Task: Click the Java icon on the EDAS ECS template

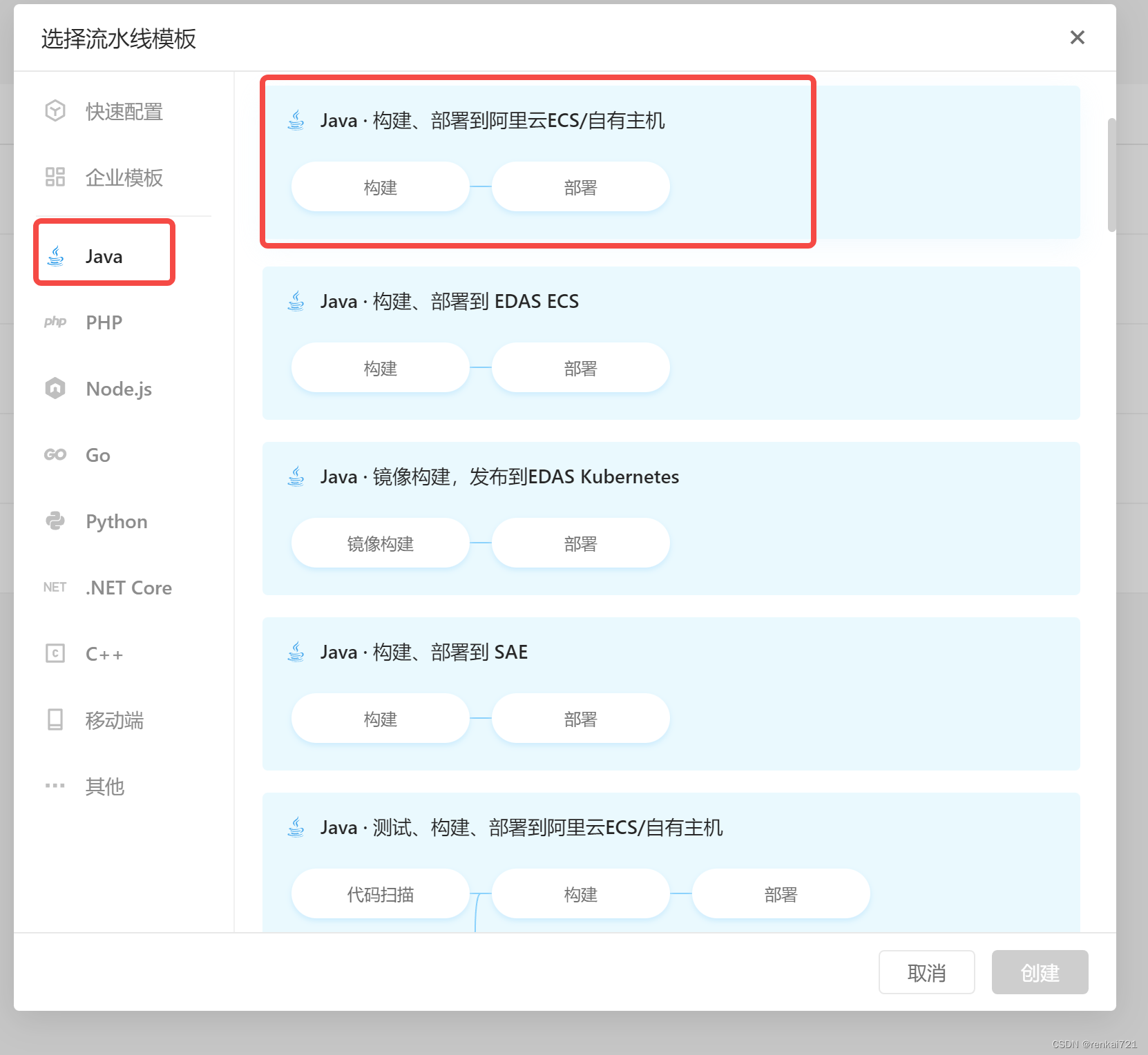Action: pyautogui.click(x=296, y=301)
